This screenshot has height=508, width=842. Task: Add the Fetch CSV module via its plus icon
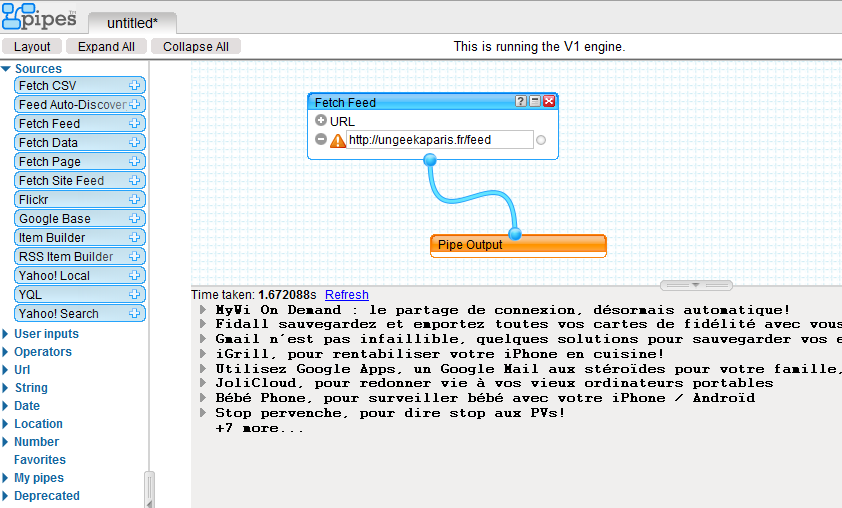[x=135, y=86]
